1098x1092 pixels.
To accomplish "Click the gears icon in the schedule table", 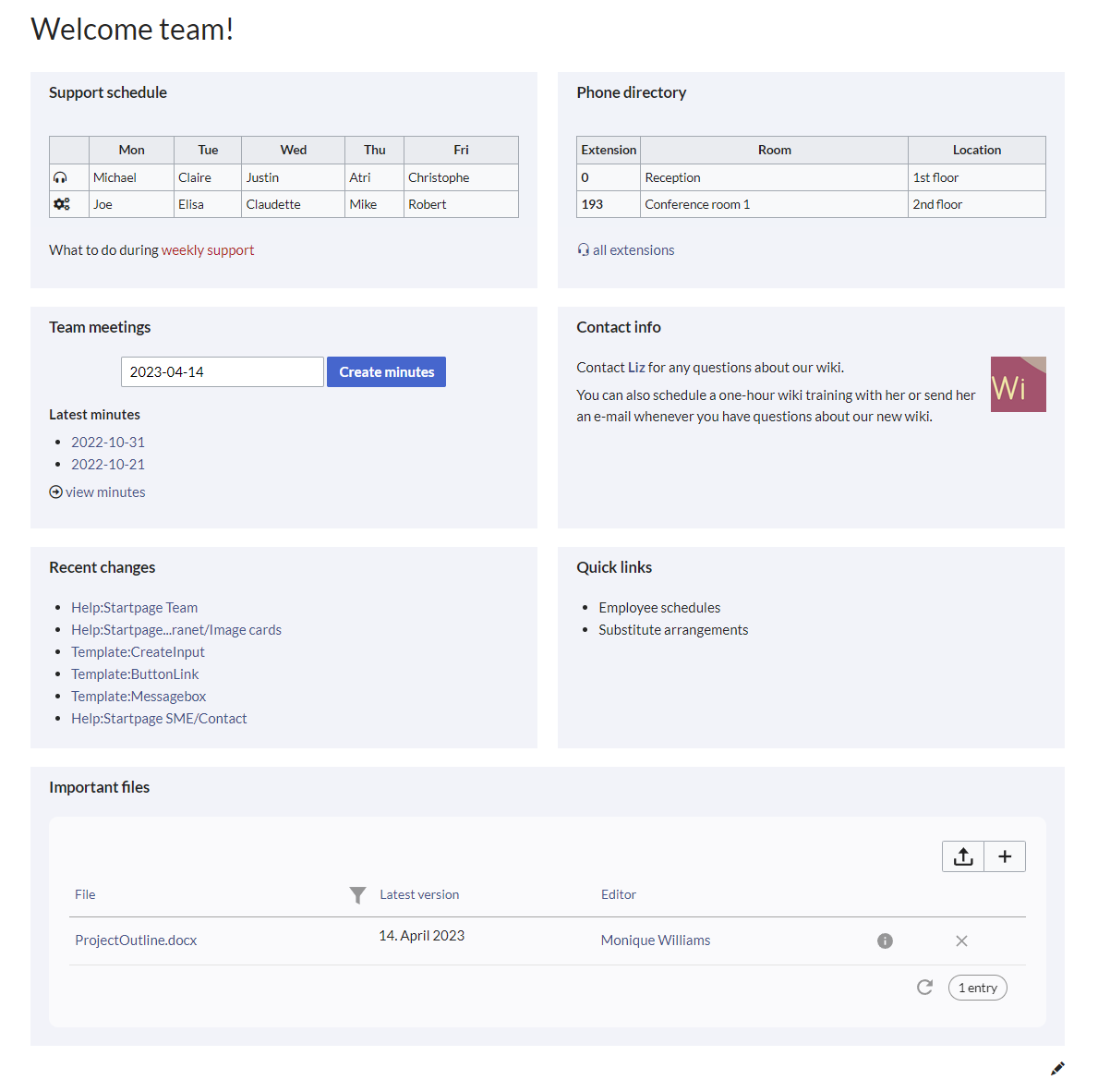I will pos(62,204).
